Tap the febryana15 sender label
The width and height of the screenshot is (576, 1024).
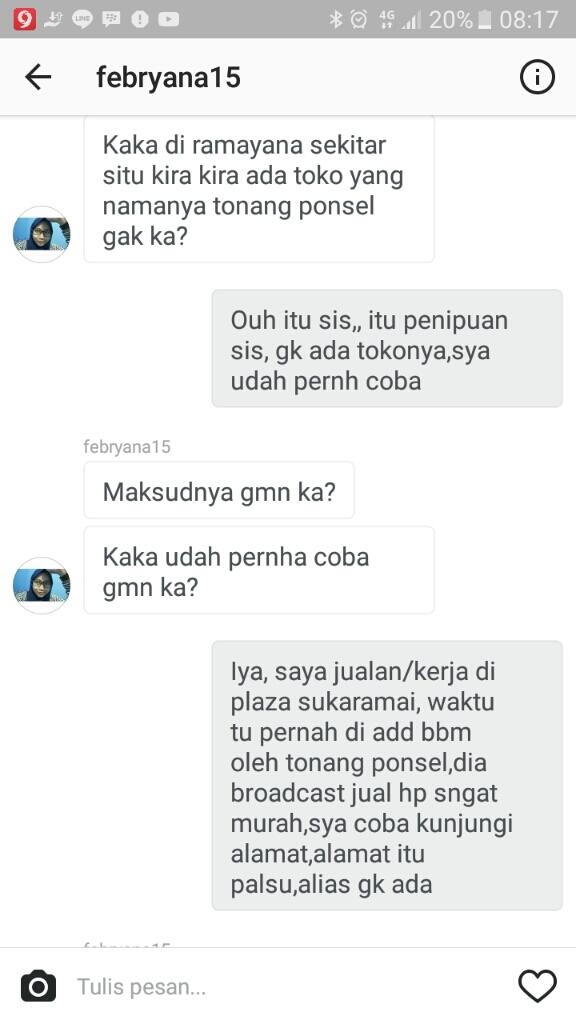tap(127, 447)
